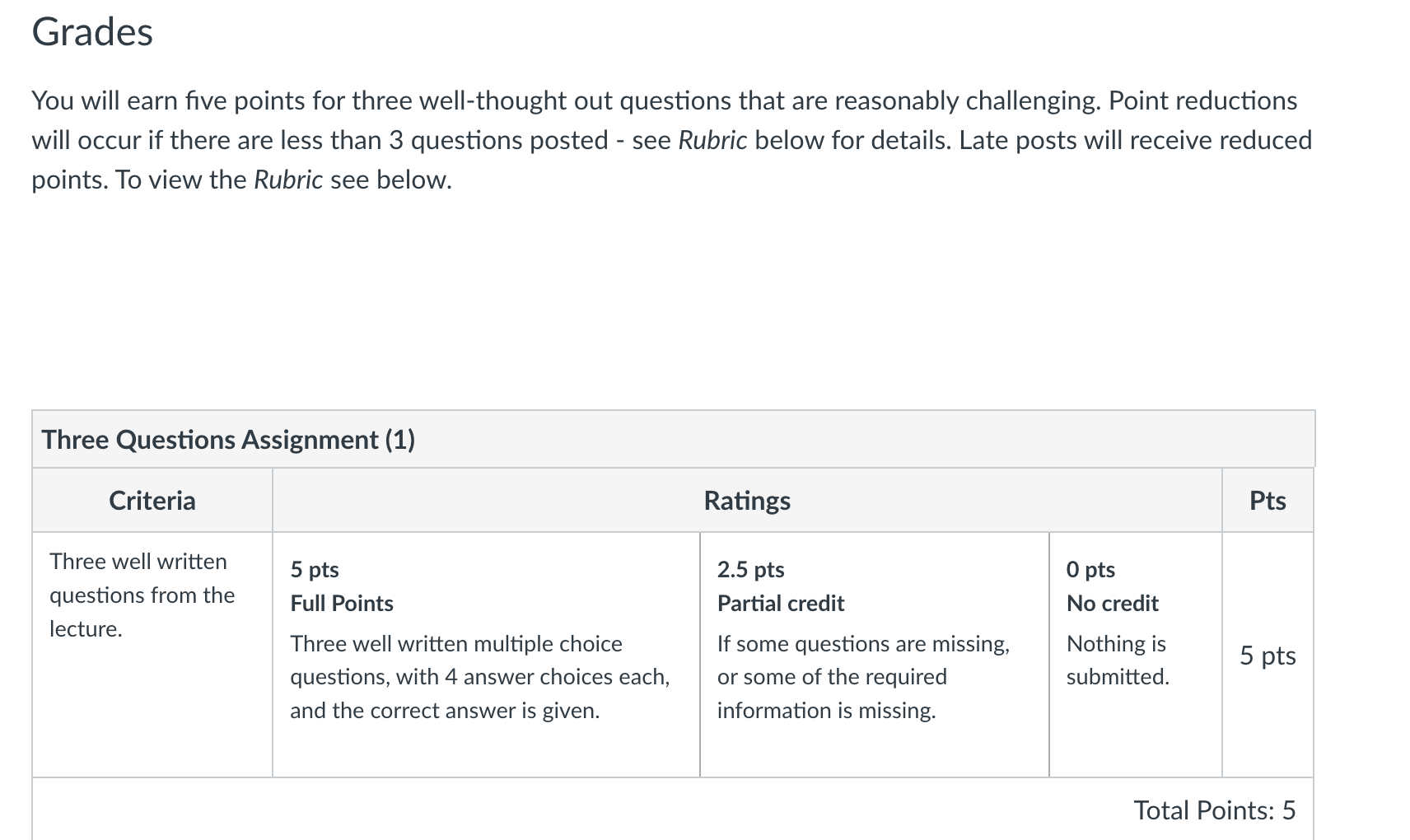Click the Partial credit label

781,604
